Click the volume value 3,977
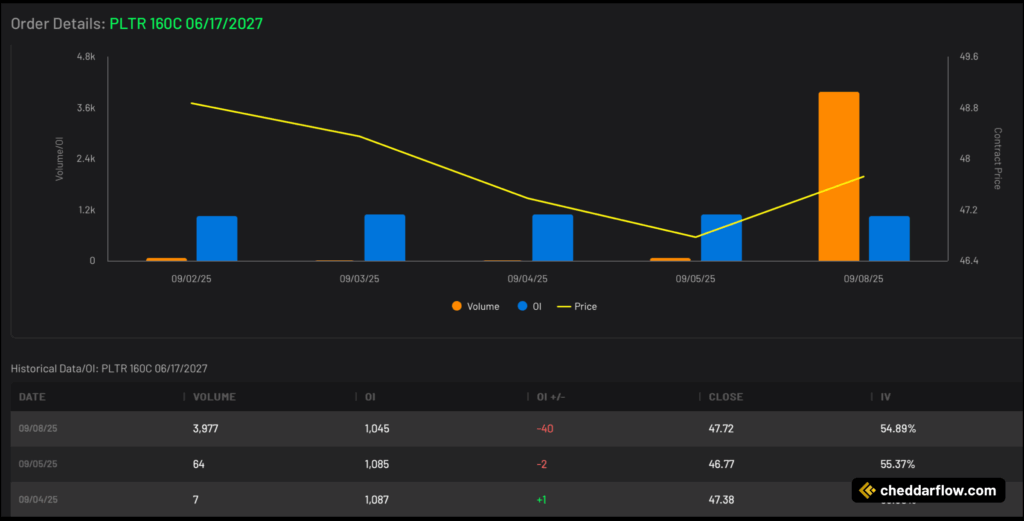 [x=206, y=429]
